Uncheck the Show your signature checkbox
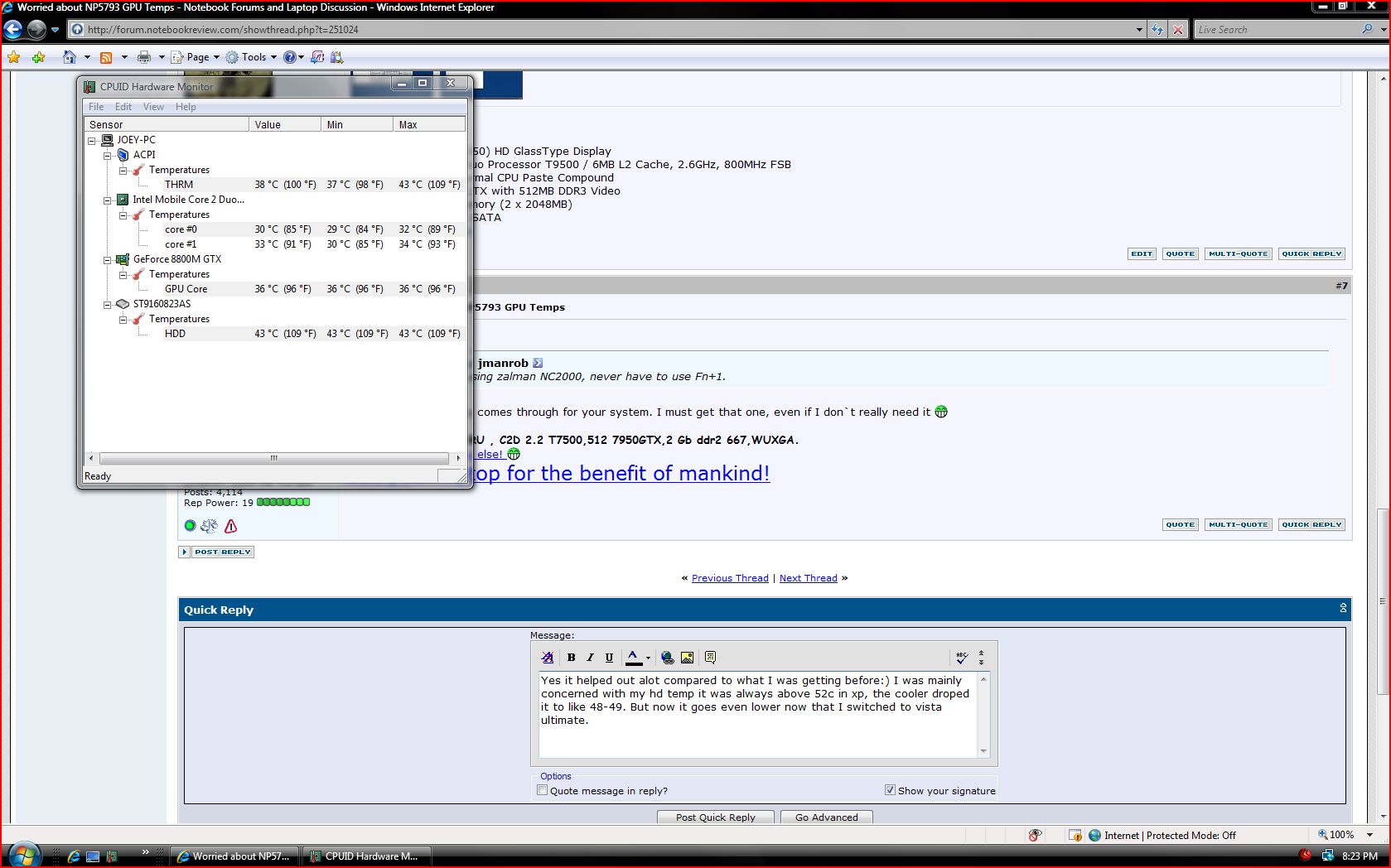Screen dimensions: 1391x868 pyautogui.click(x=890, y=790)
